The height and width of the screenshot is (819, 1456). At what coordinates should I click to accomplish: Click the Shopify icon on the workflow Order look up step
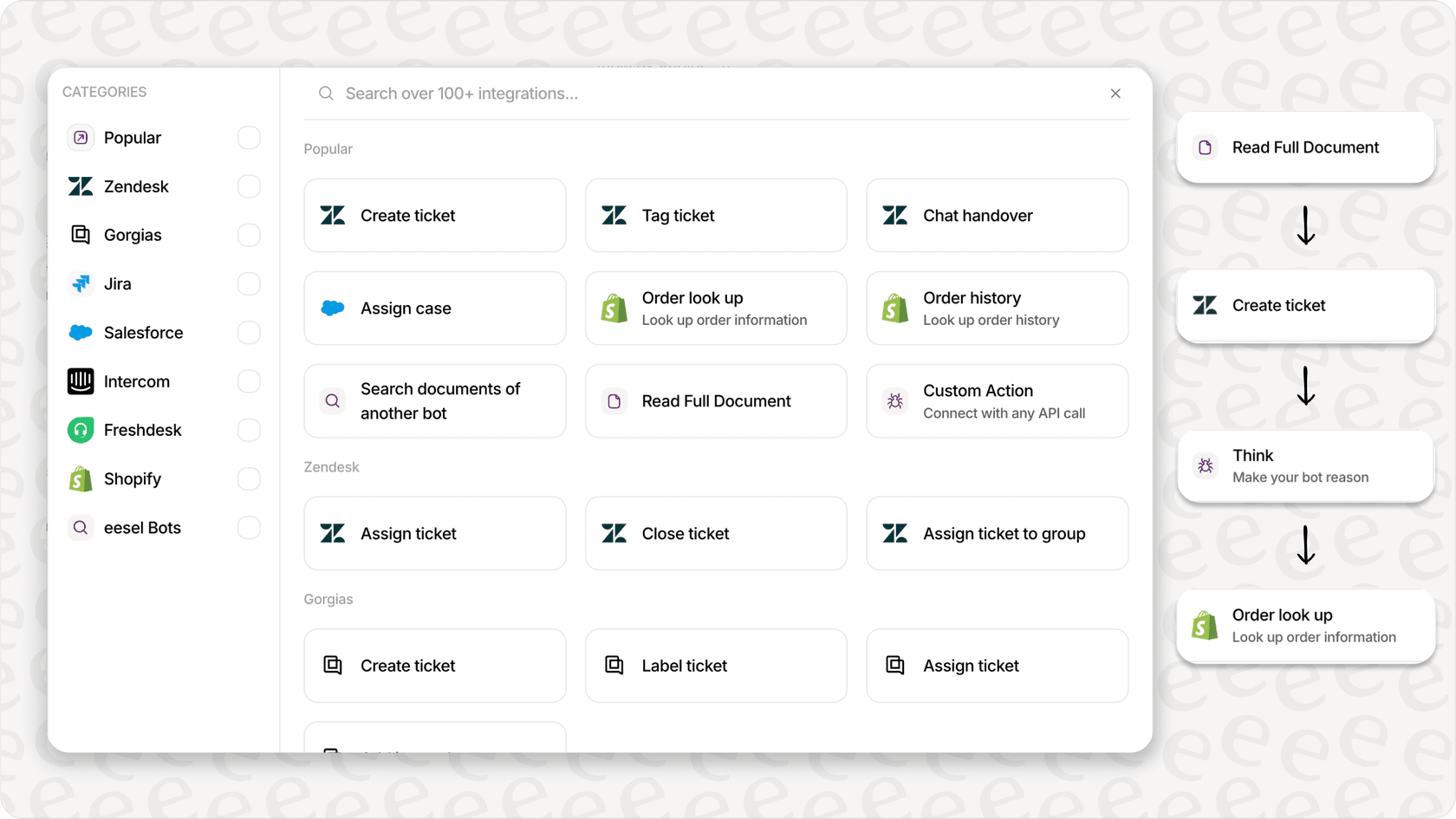pyautogui.click(x=1206, y=626)
